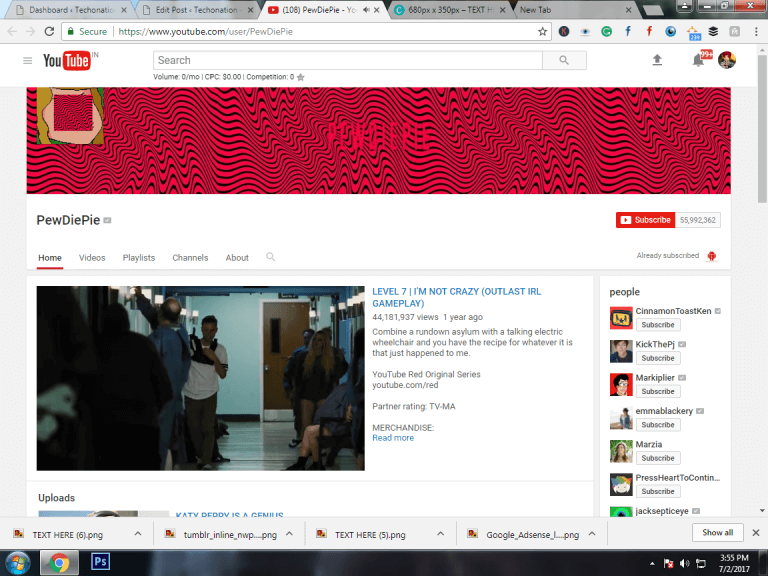Close the downloads bar
The height and width of the screenshot is (576, 768).
click(756, 532)
